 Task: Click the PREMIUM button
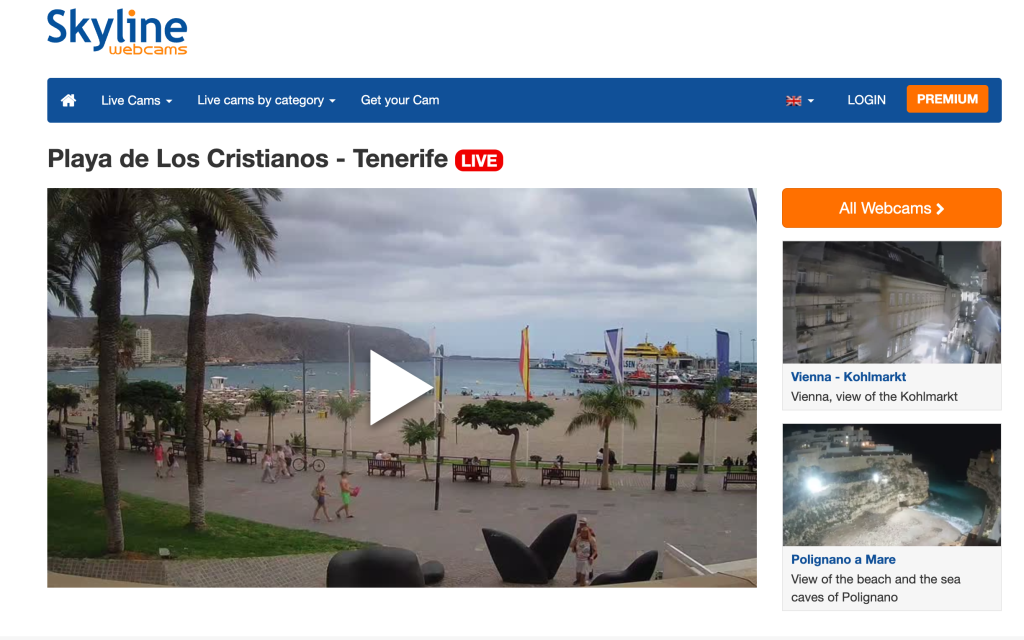pos(947,99)
